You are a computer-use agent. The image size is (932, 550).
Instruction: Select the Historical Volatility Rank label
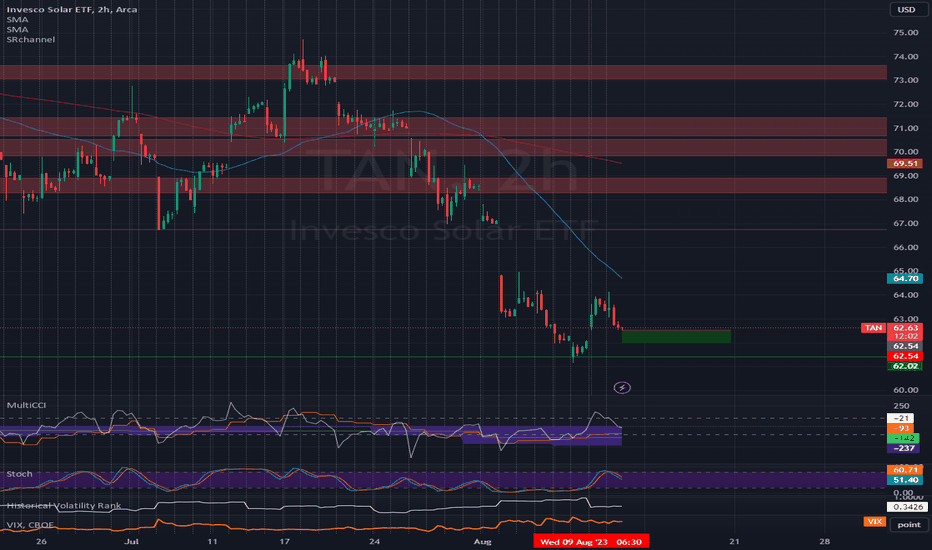pos(64,505)
